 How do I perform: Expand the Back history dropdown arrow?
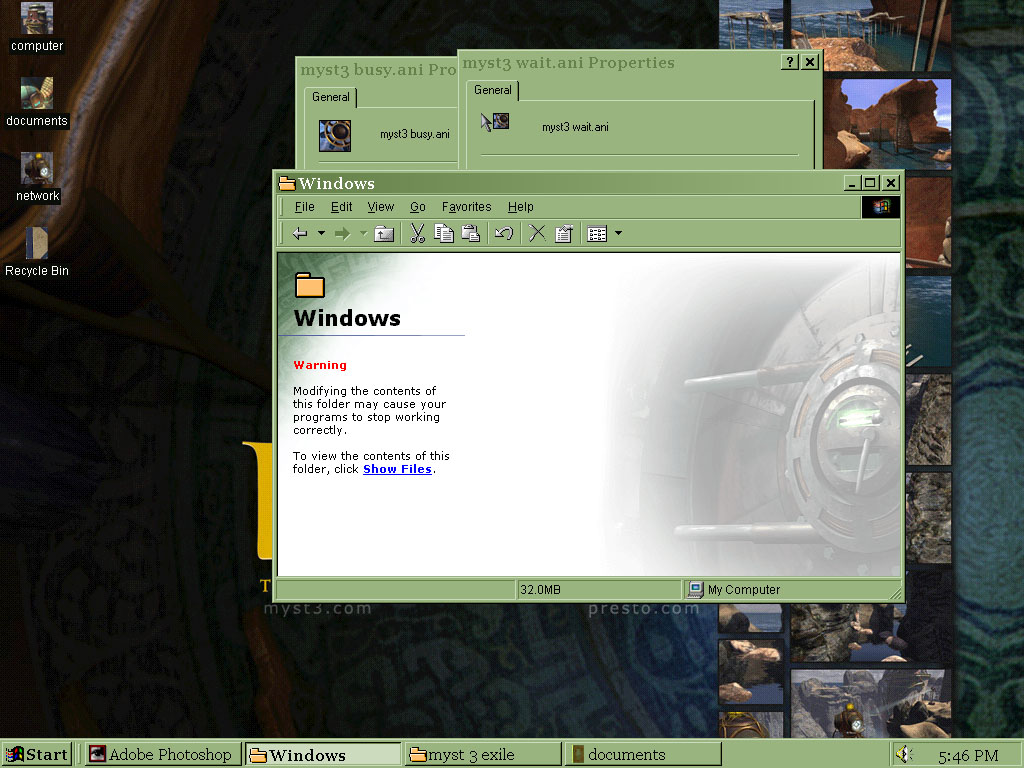pyautogui.click(x=321, y=234)
